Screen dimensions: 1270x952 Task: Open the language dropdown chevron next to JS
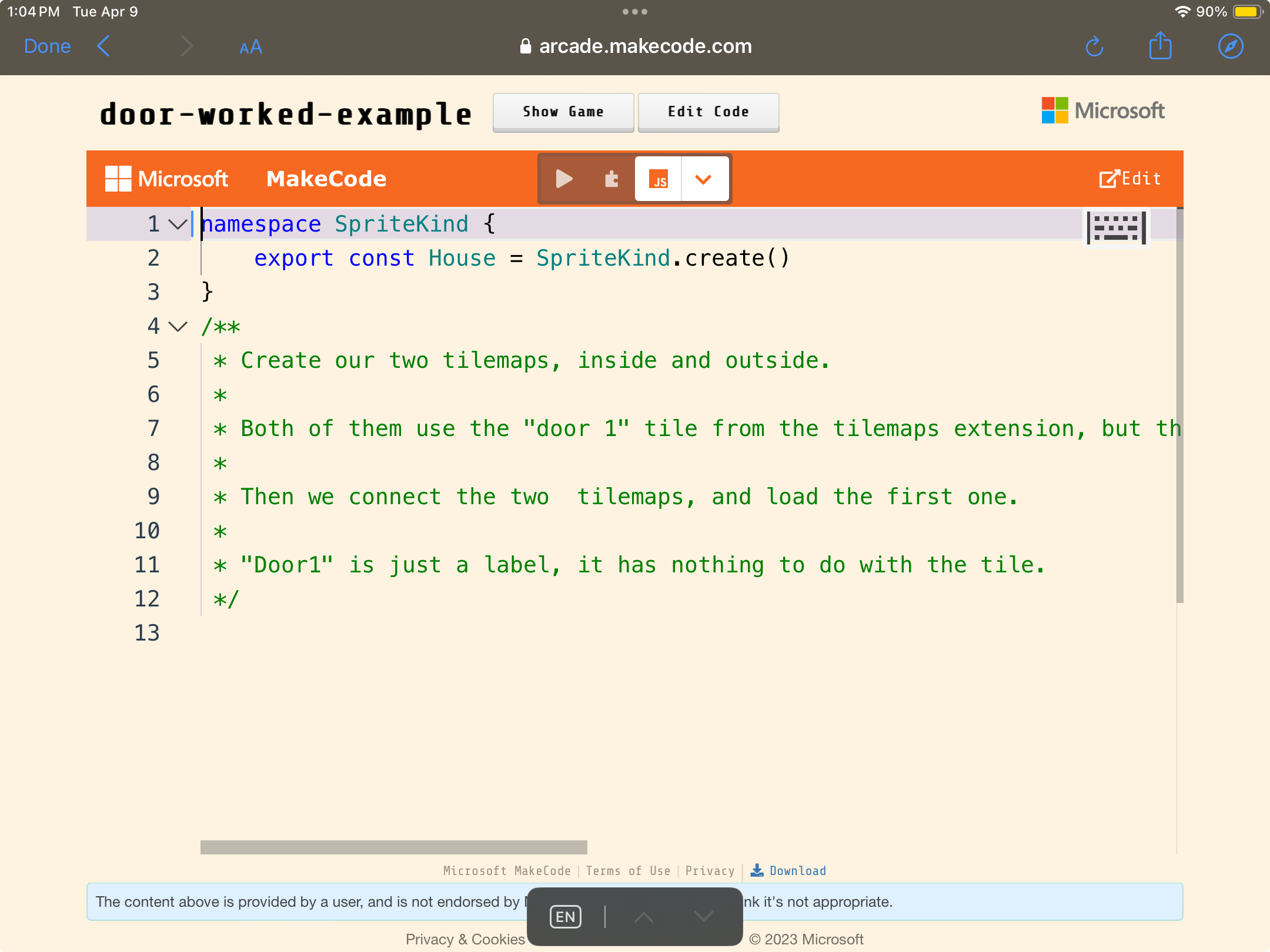(x=704, y=179)
